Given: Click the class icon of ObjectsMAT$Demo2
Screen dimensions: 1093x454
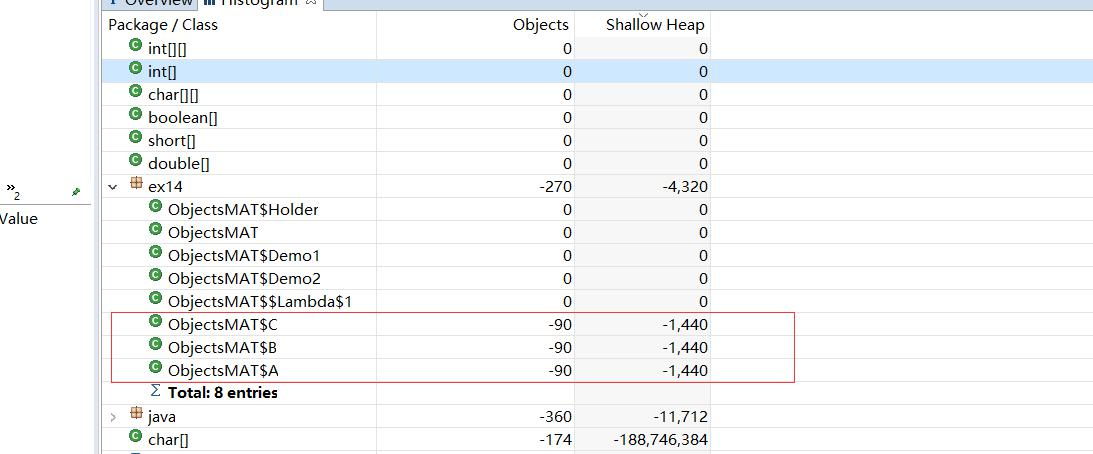Looking at the screenshot, I should (x=156, y=275).
